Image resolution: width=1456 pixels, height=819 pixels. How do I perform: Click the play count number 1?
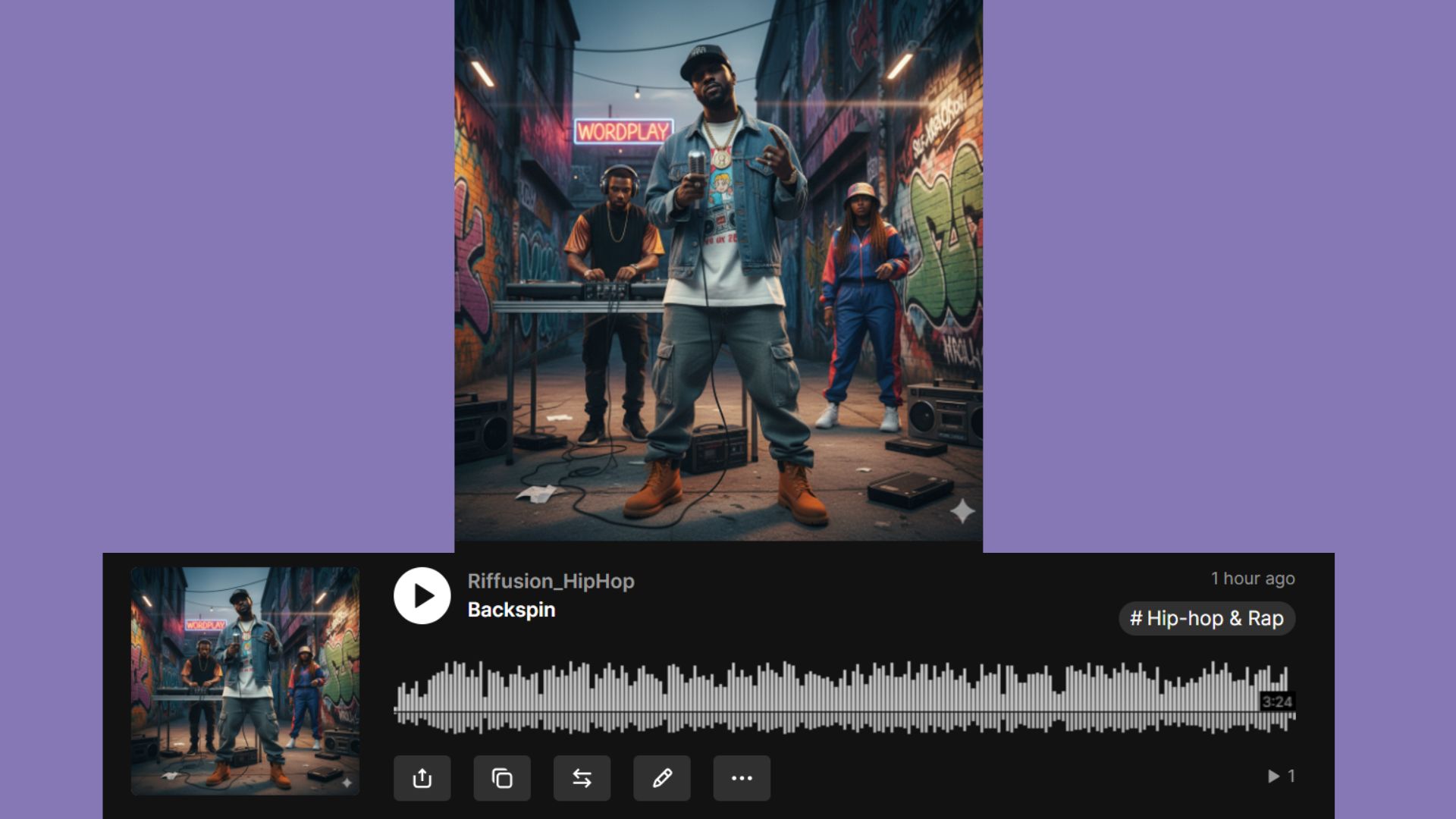coord(1291,777)
